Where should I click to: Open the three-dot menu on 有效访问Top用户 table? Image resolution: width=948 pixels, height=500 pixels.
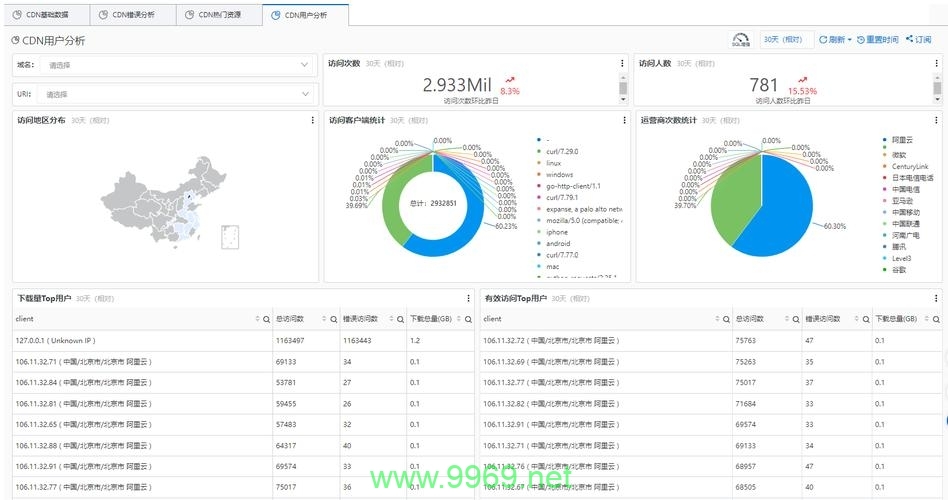click(934, 298)
